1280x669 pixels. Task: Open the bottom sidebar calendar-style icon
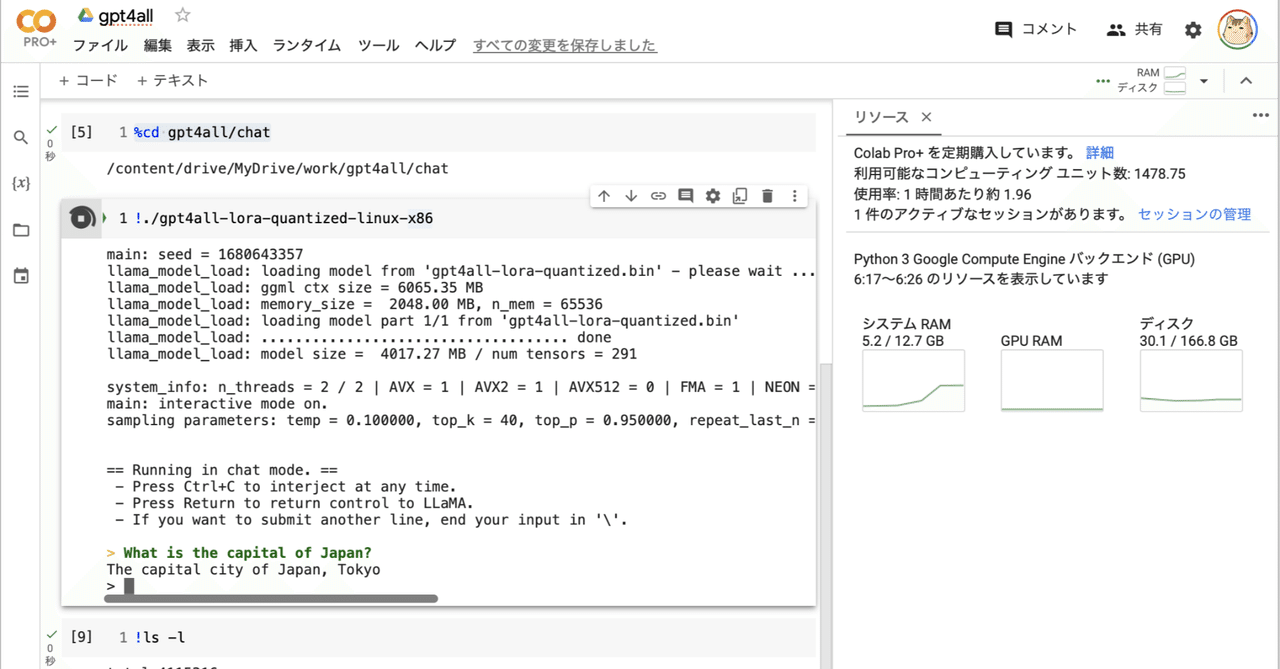(21, 276)
